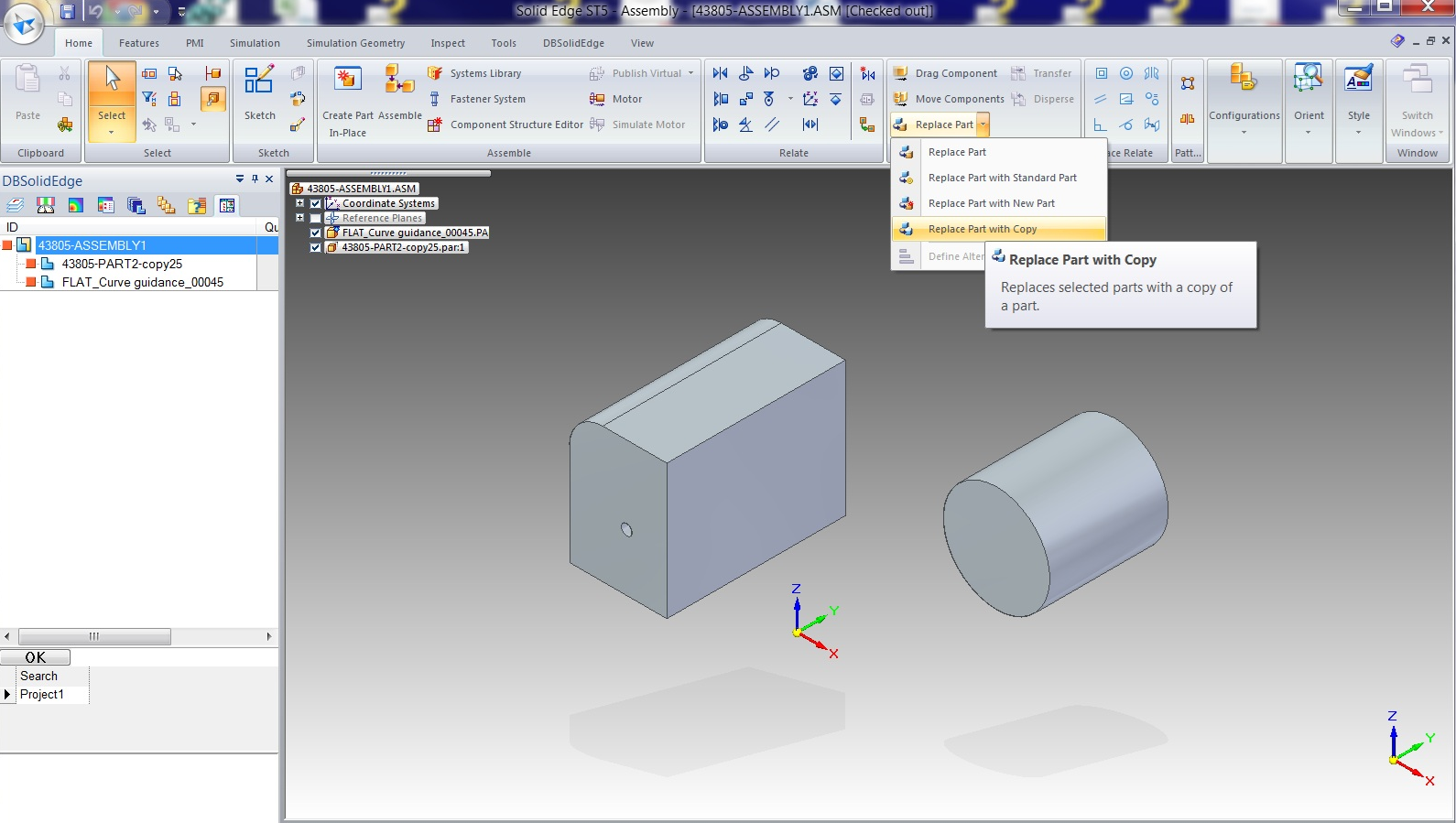Click the gears relationship icon in Relate group
Image resolution: width=1456 pixels, height=823 pixels.
[810, 73]
